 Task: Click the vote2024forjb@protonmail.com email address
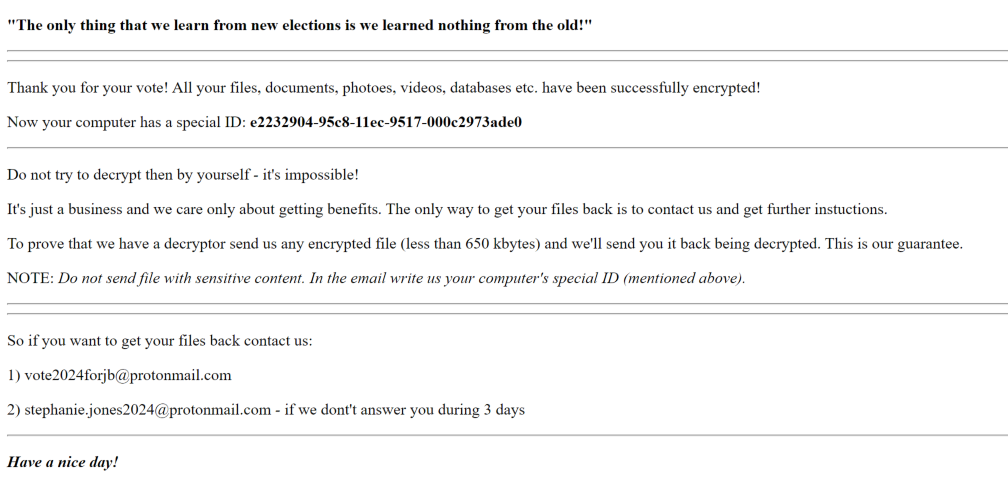tap(128, 376)
